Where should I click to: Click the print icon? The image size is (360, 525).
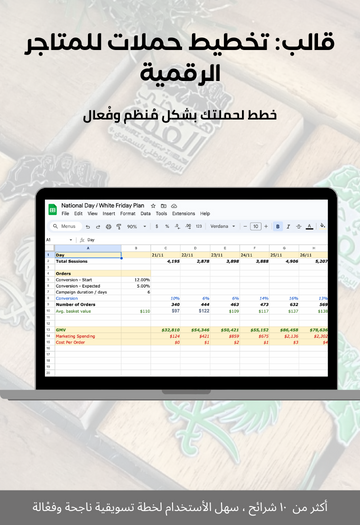[x=109, y=227]
